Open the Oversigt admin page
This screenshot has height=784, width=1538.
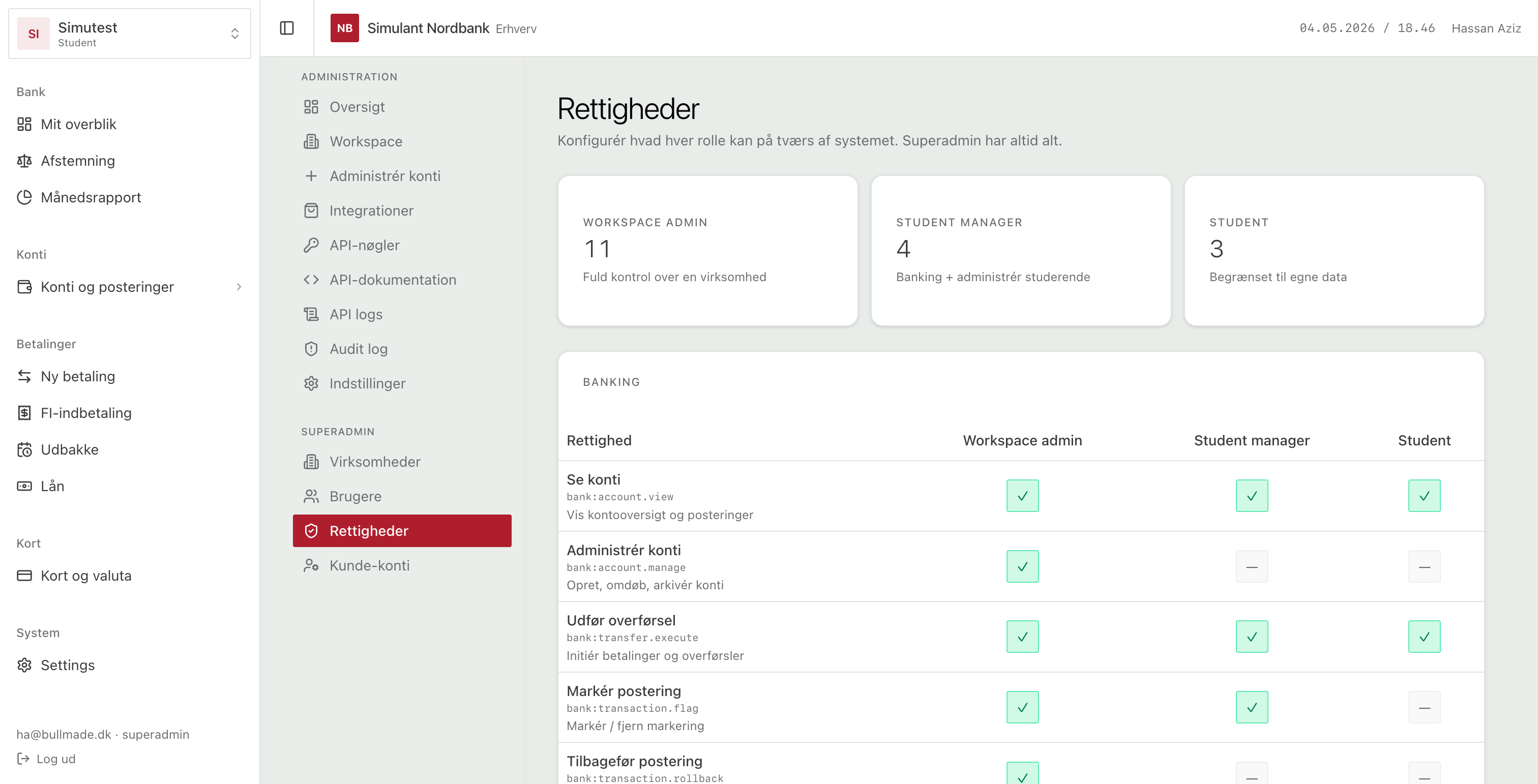coord(402,107)
